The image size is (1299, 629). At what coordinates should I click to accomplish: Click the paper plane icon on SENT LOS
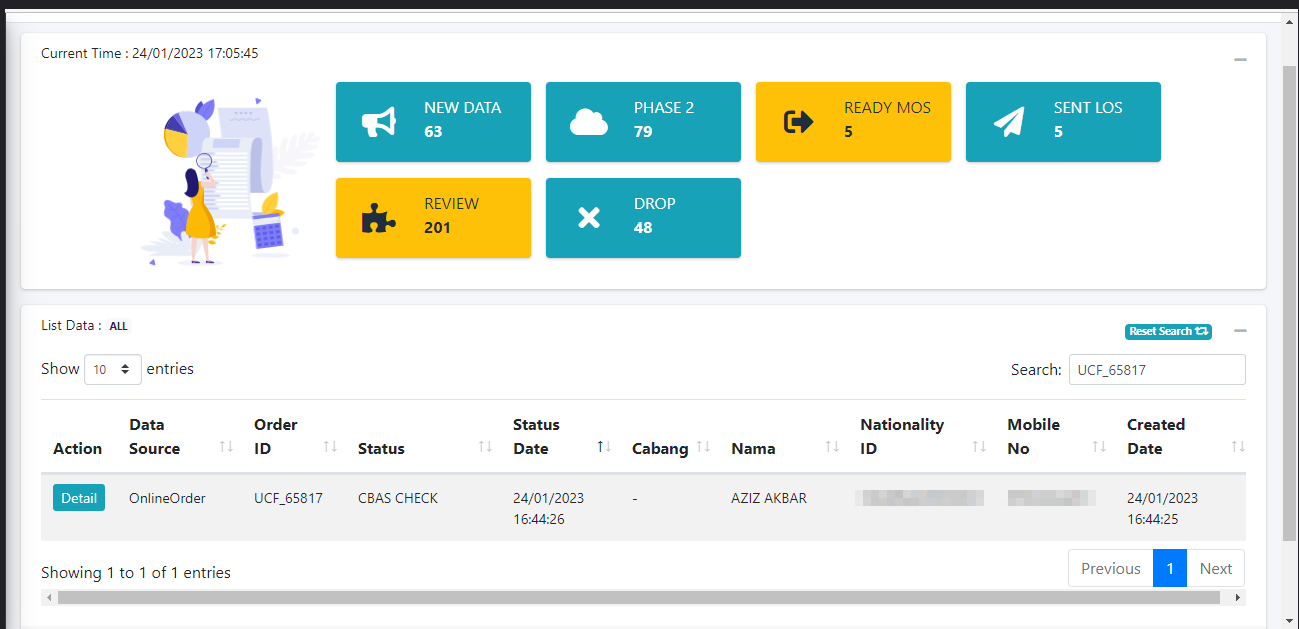1009,122
